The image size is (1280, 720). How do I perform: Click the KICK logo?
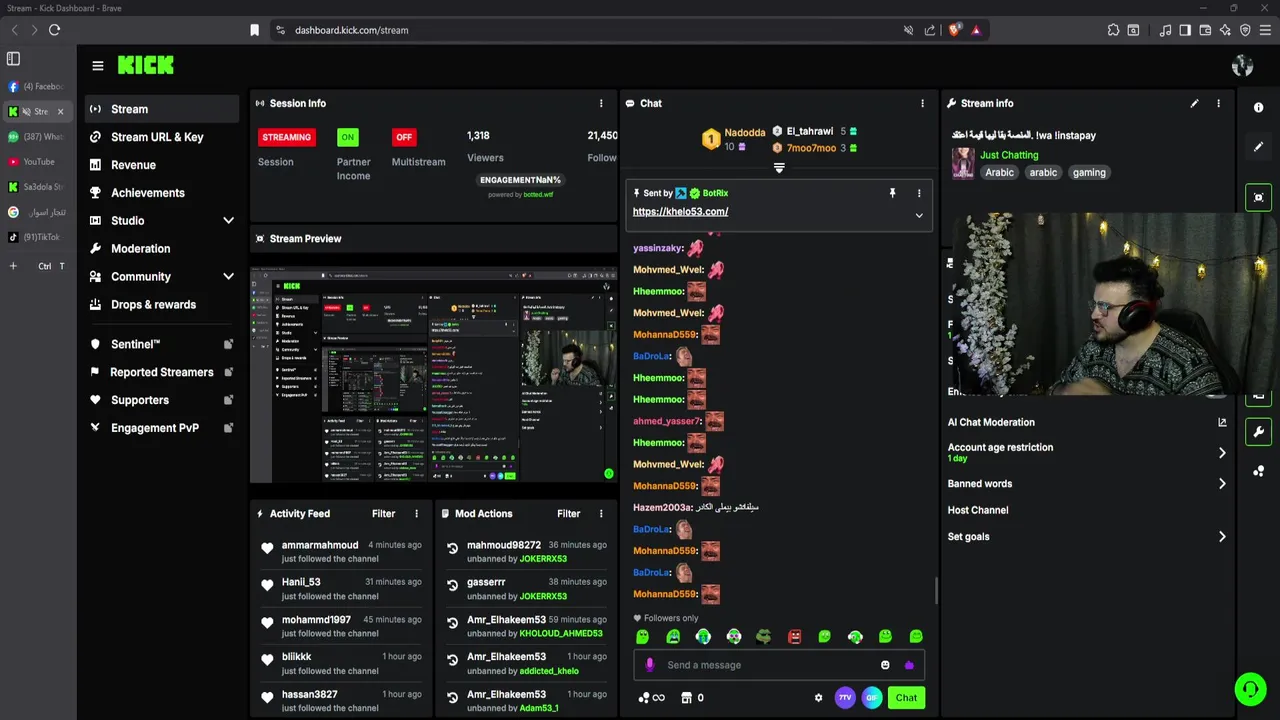coord(145,65)
